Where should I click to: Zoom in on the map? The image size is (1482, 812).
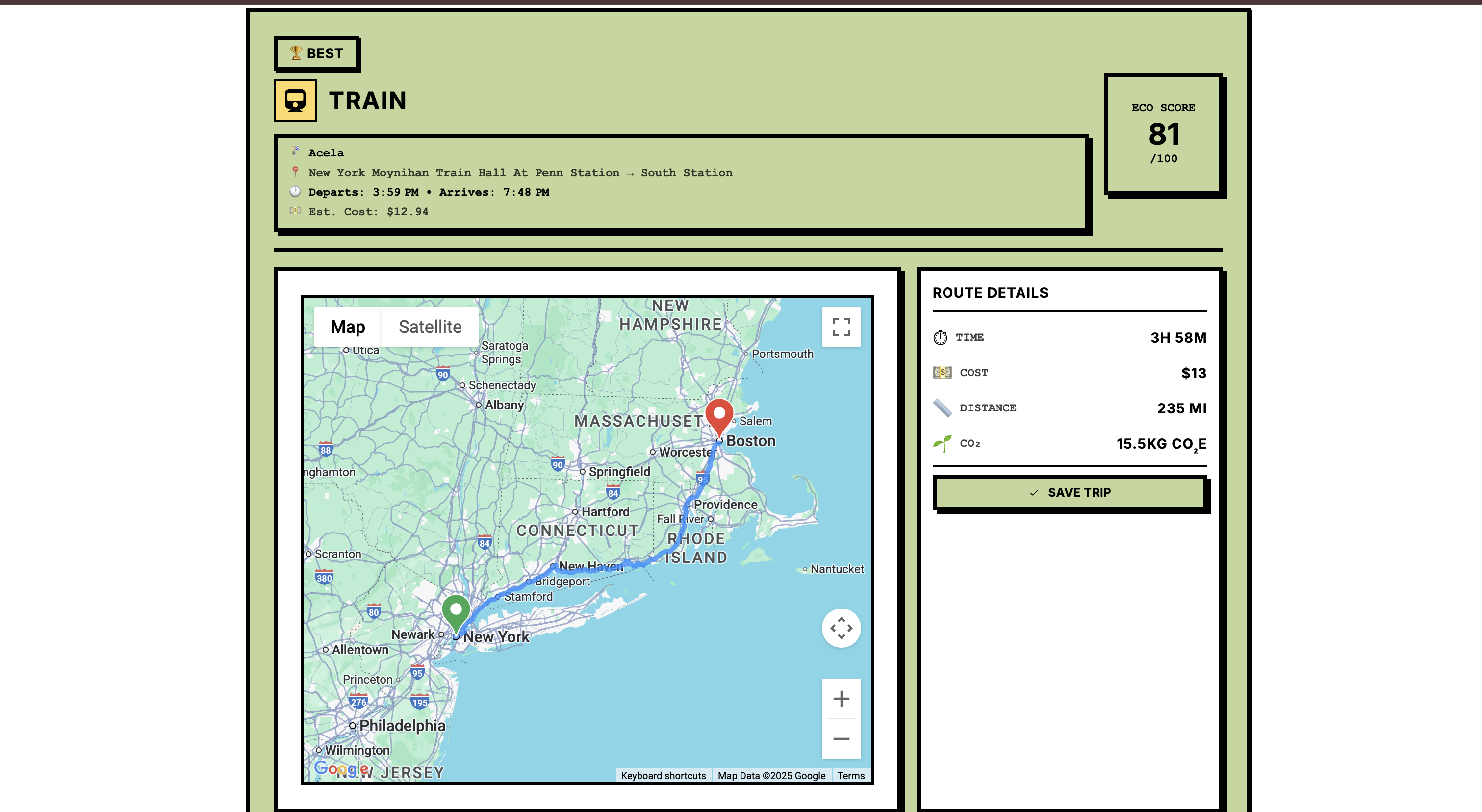841,699
